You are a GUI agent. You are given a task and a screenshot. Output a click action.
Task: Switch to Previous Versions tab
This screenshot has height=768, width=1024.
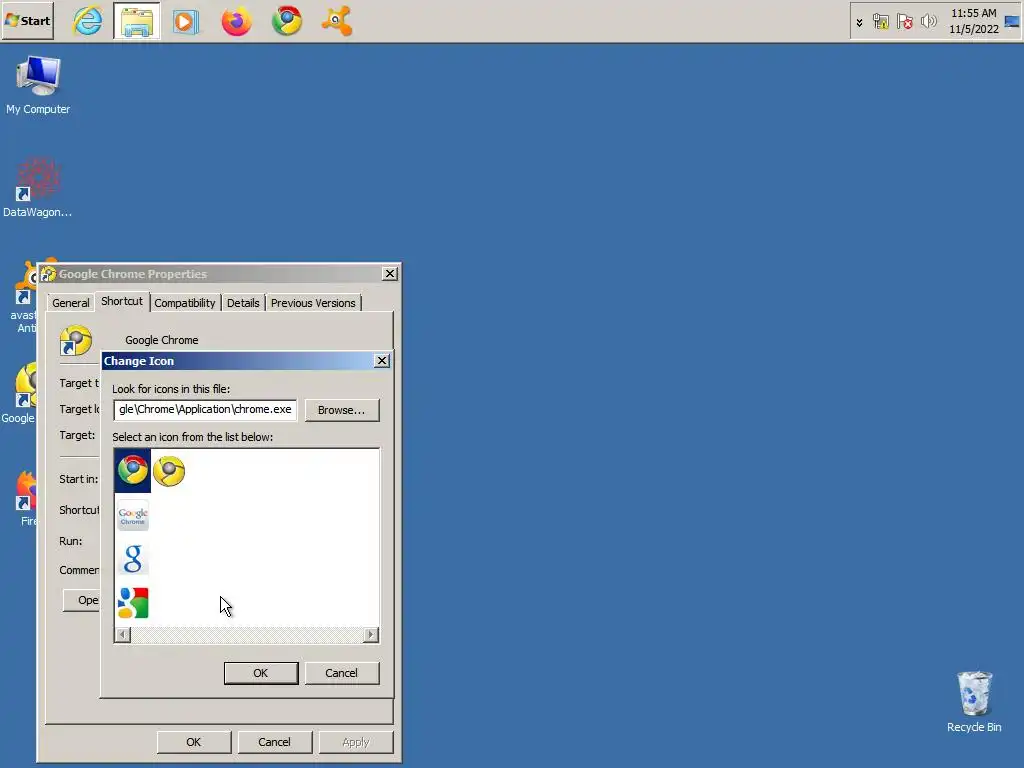(x=313, y=303)
